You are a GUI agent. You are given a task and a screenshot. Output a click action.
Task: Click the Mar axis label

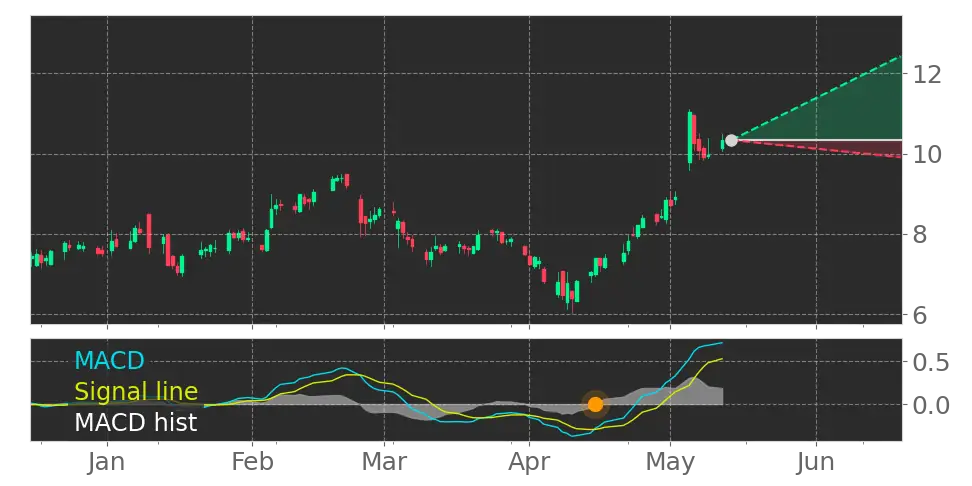(x=384, y=462)
